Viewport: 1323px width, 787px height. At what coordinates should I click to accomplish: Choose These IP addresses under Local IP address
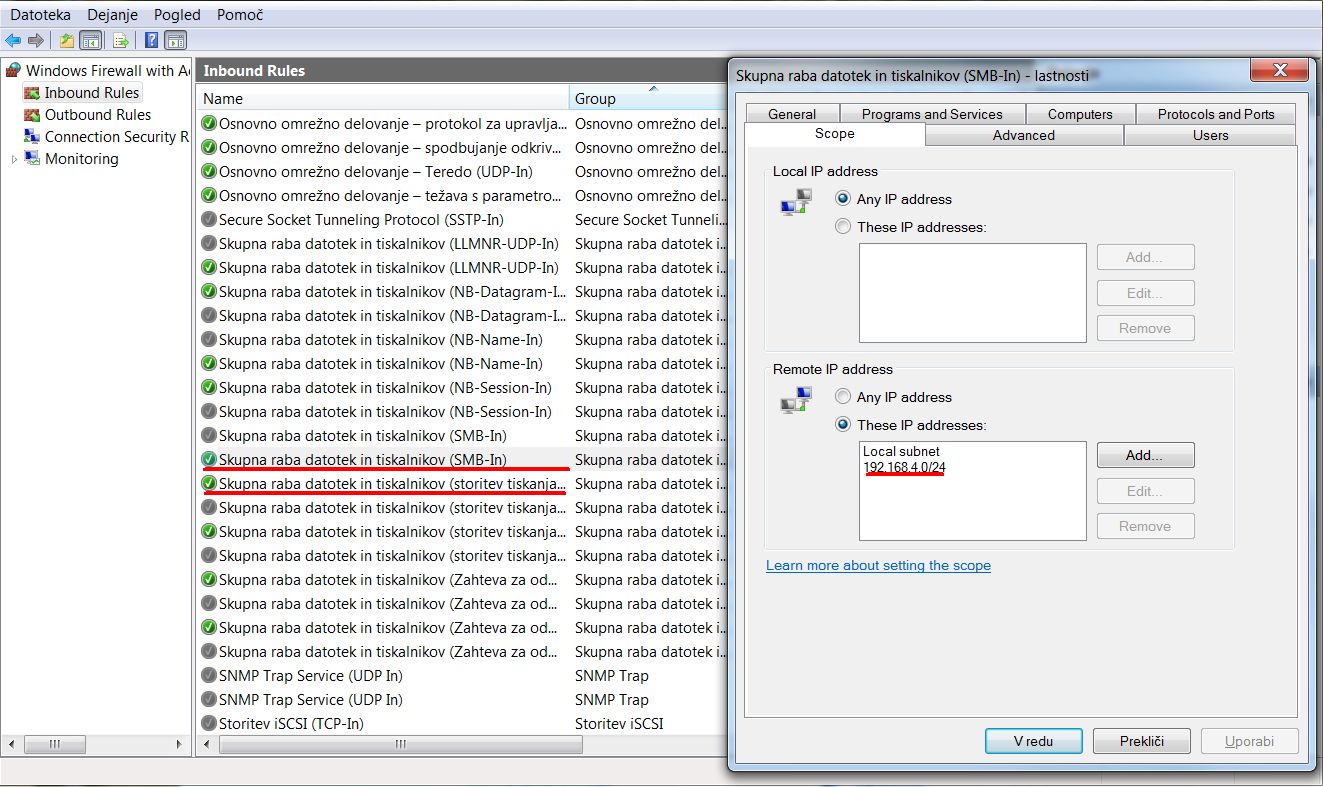point(843,227)
